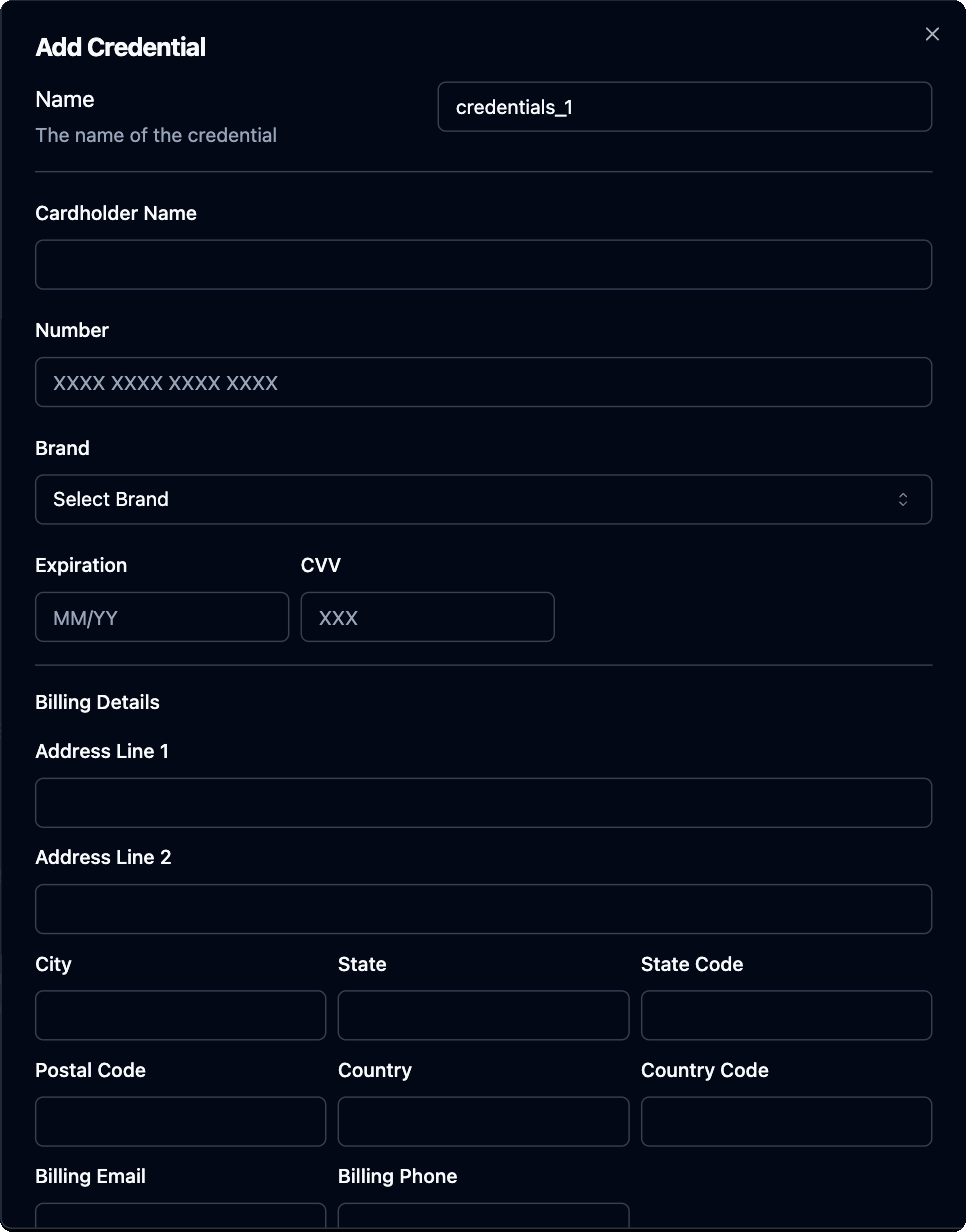
Task: Click the Country Code label
Action: pos(705,1070)
